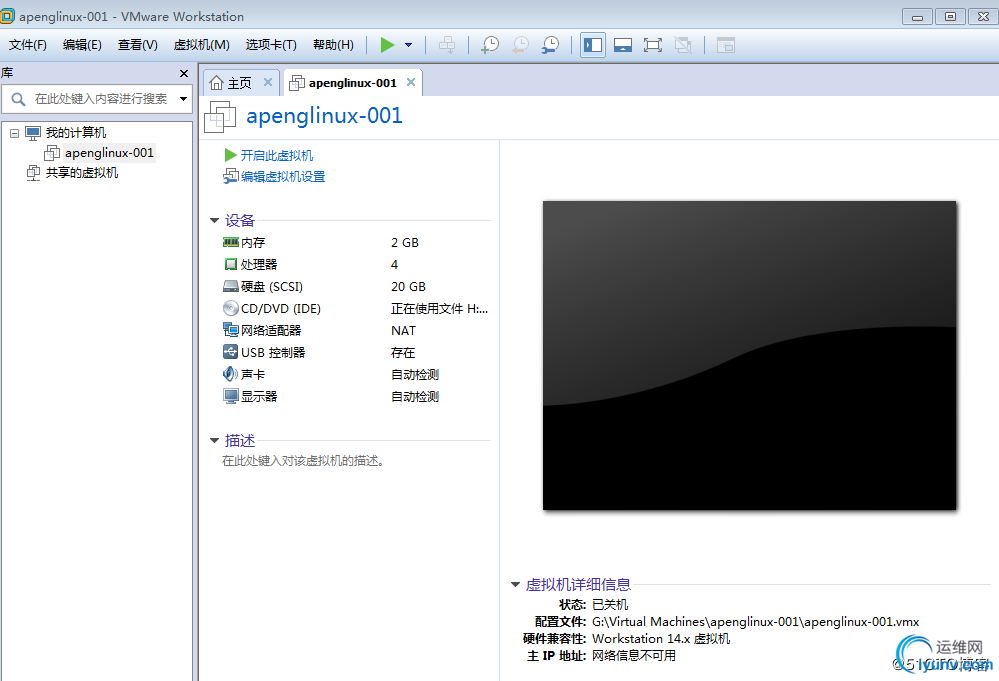Select 我的计算机 in the library tree
999x681 pixels.
[x=75, y=133]
